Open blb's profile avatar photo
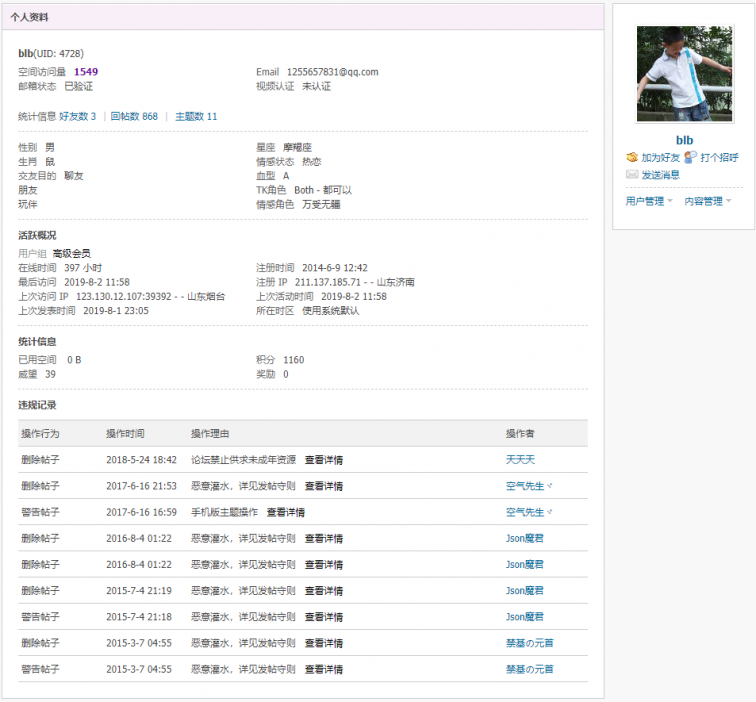 tap(684, 74)
